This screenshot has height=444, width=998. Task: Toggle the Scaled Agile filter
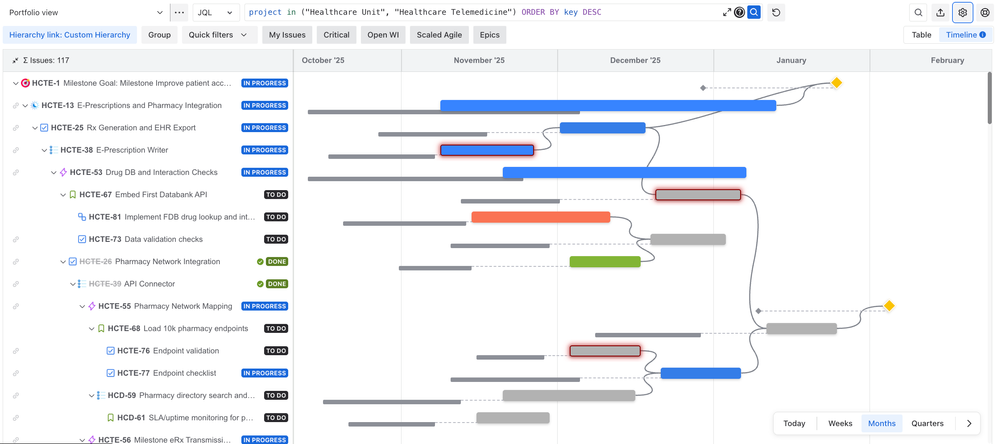[439, 35]
